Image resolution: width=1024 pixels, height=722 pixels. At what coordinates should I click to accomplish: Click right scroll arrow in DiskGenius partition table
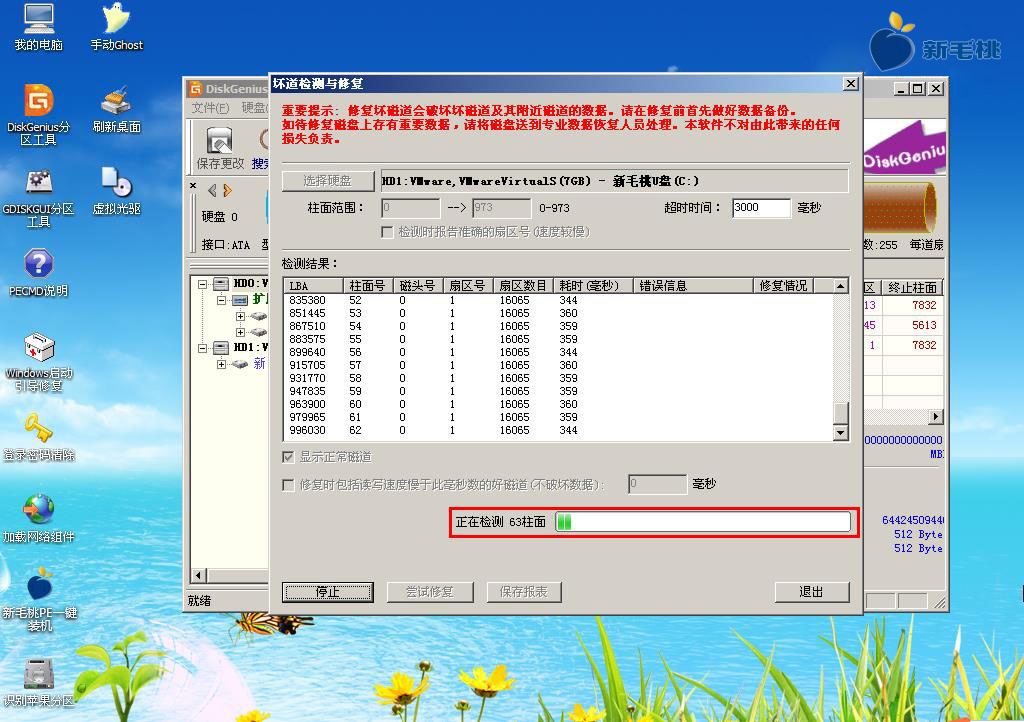click(936, 416)
